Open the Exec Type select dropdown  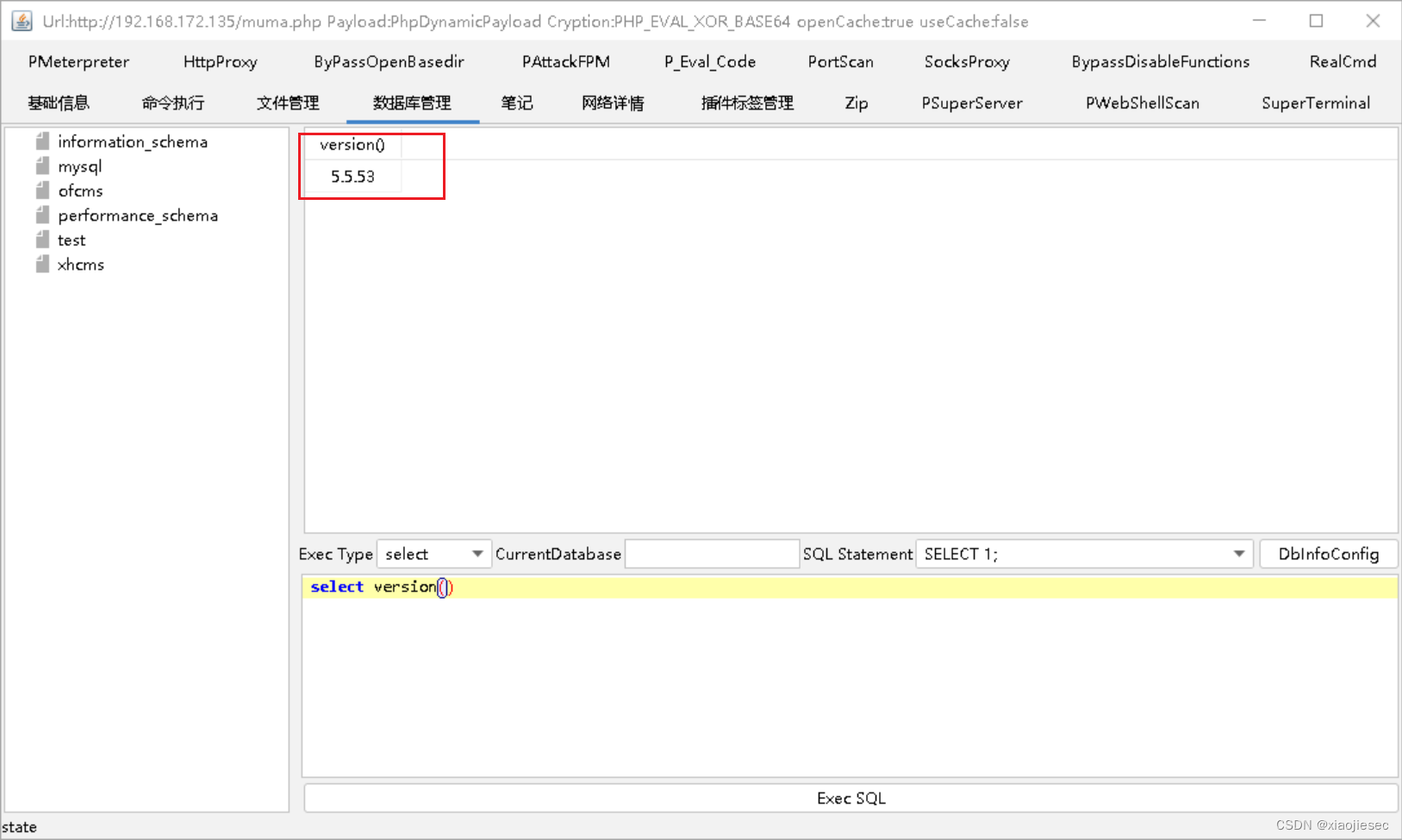pos(476,553)
